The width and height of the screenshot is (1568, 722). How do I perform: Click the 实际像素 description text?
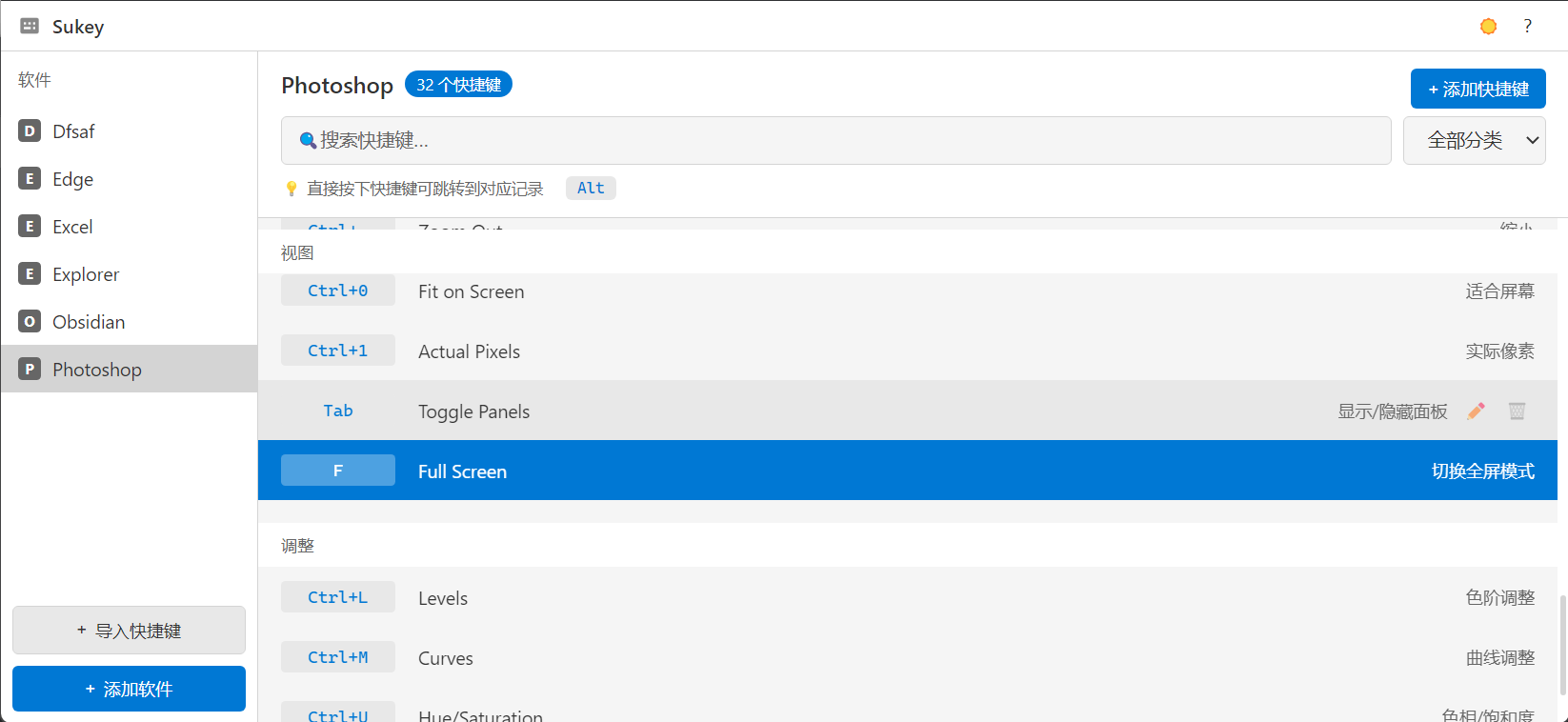click(x=1499, y=351)
